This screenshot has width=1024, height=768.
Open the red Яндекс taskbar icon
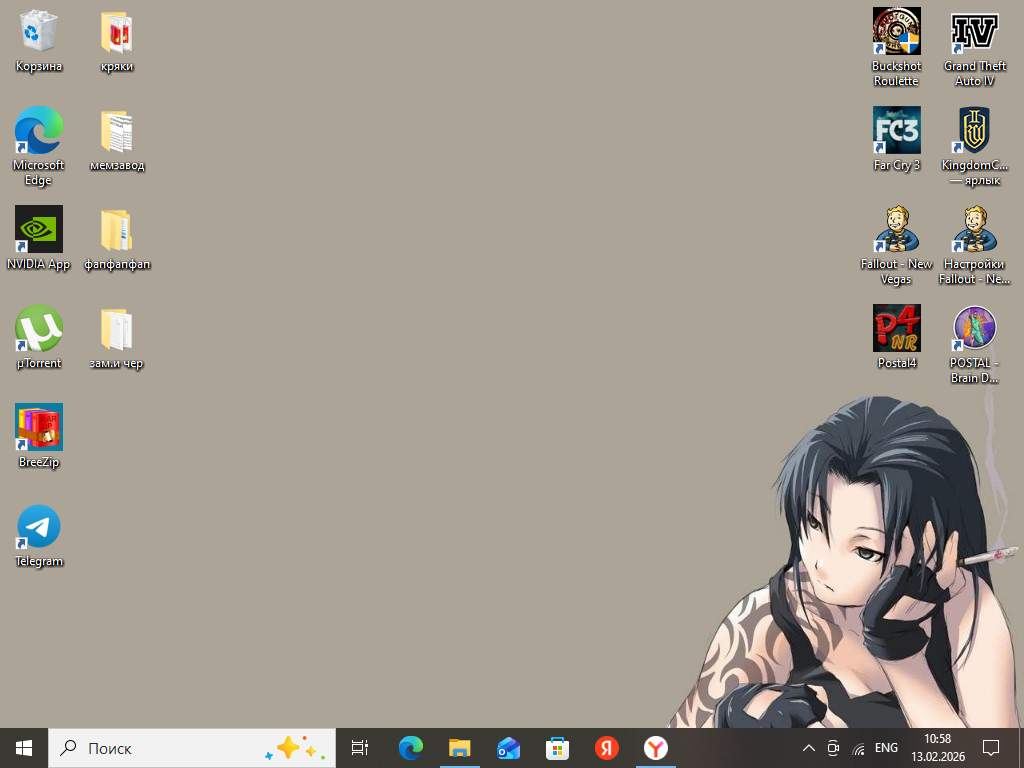(x=607, y=748)
